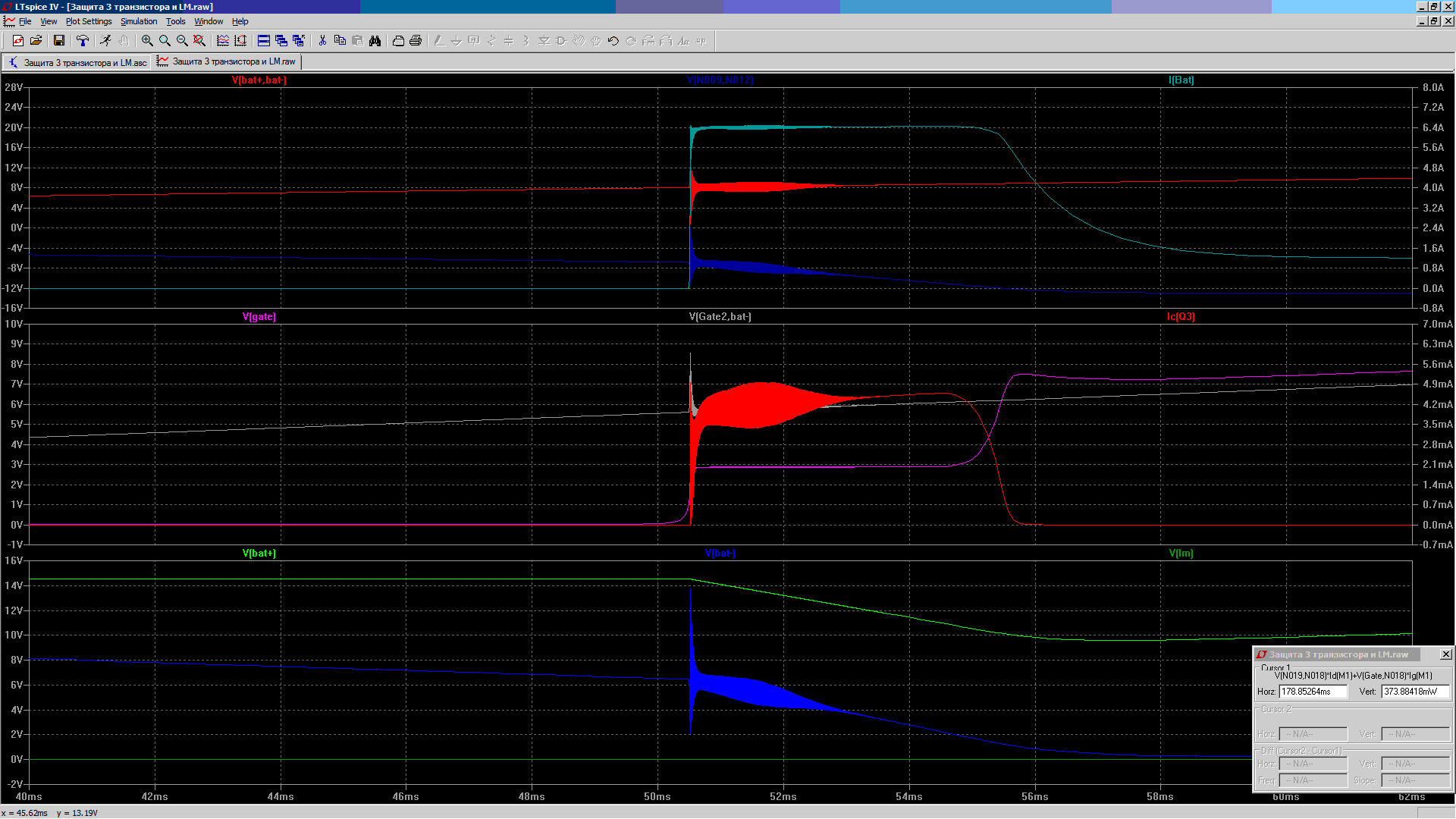Click the 56ms label on time axis
Screen dimensions: 1456x819
[1035, 796]
